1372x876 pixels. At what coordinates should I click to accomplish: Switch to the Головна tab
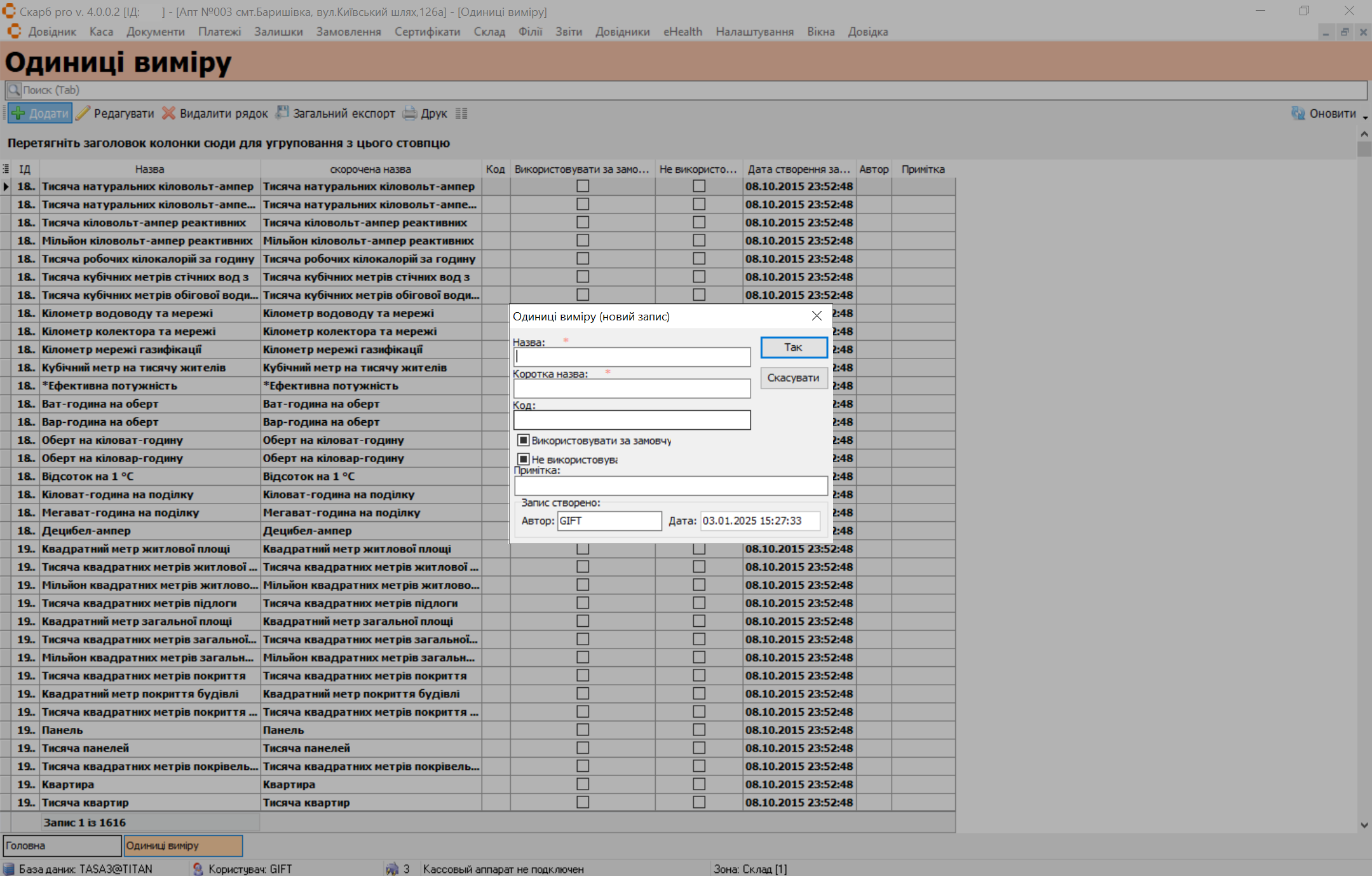62,845
